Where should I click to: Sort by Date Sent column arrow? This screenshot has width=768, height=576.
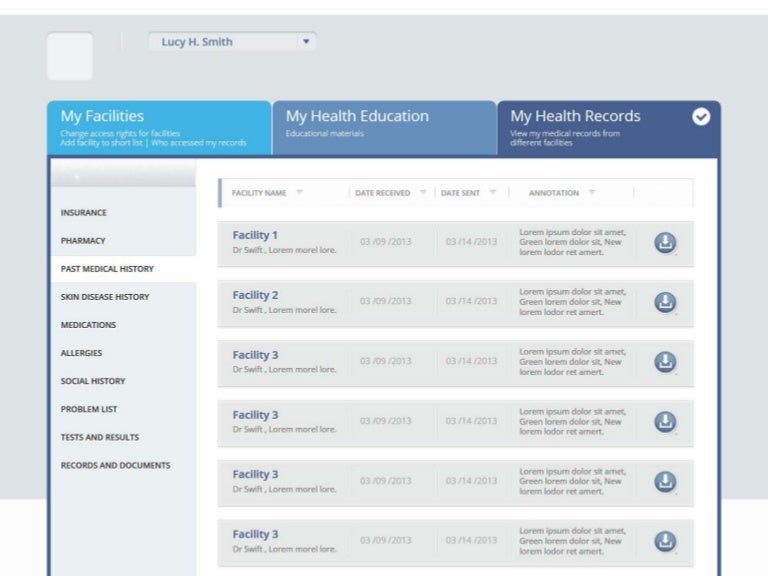(x=493, y=192)
